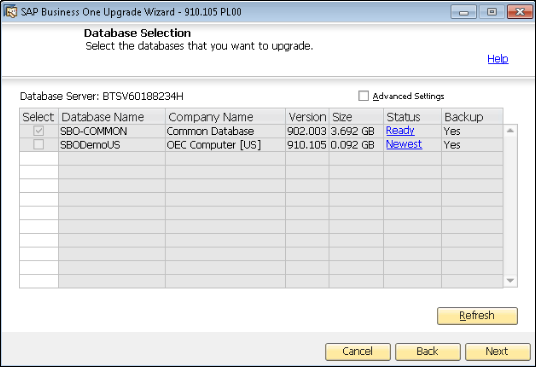This screenshot has height=367, width=536.
Task: Open the Ready status link
Action: point(400,131)
